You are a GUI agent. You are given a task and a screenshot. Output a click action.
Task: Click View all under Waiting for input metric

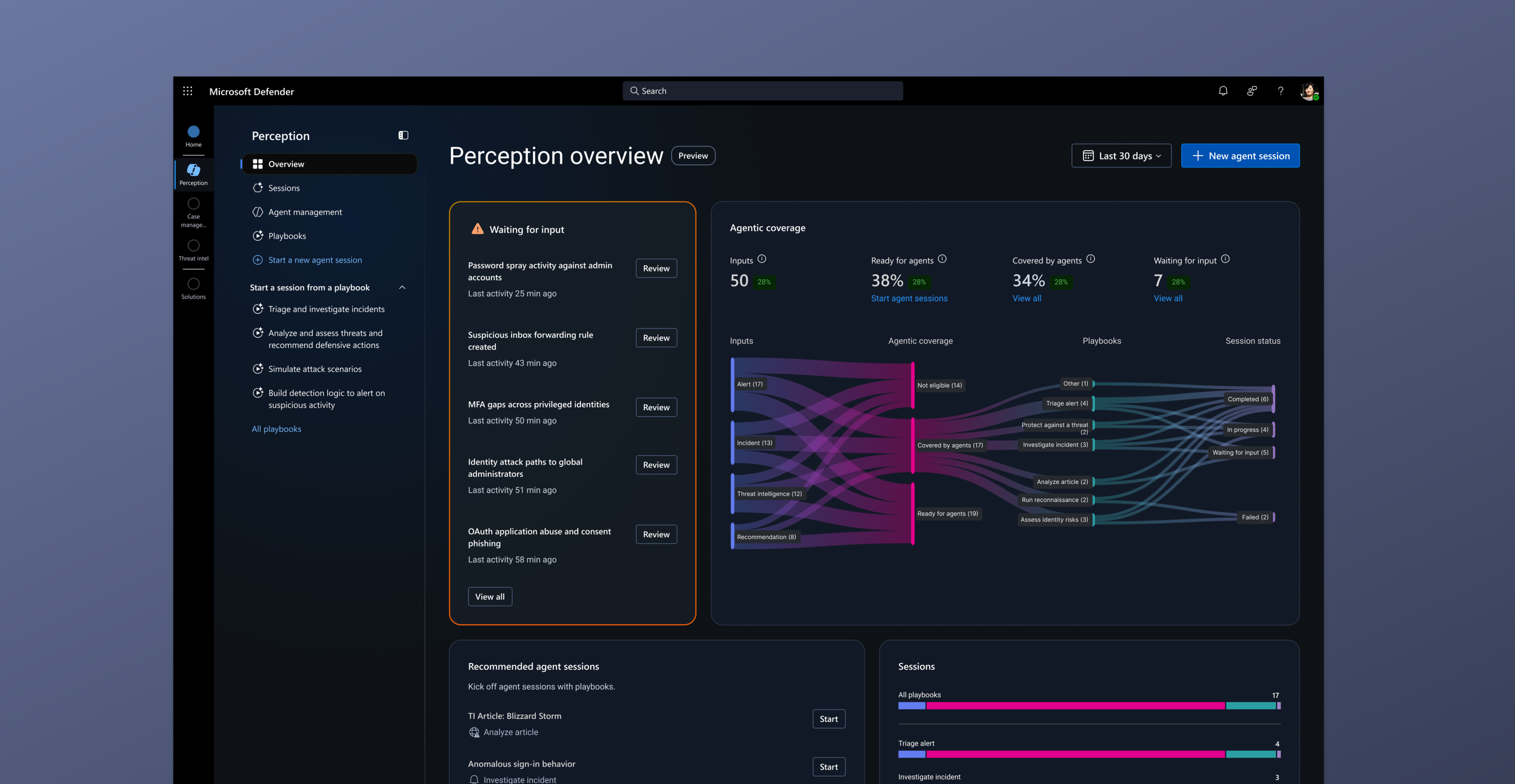(1168, 298)
